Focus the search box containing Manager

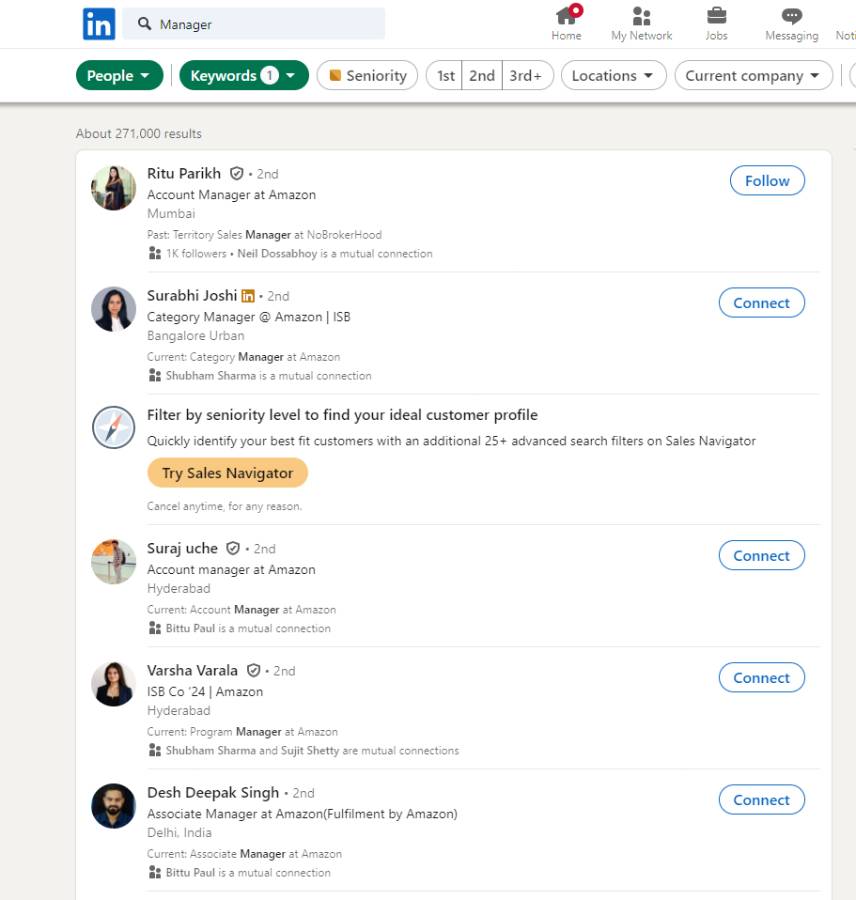254,24
